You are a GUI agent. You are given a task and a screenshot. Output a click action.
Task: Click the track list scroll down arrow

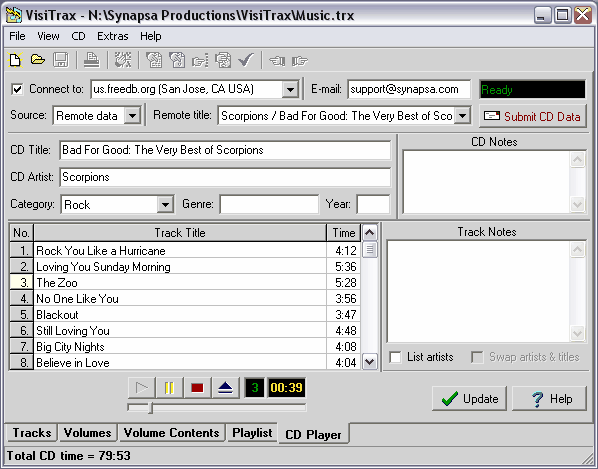point(370,361)
